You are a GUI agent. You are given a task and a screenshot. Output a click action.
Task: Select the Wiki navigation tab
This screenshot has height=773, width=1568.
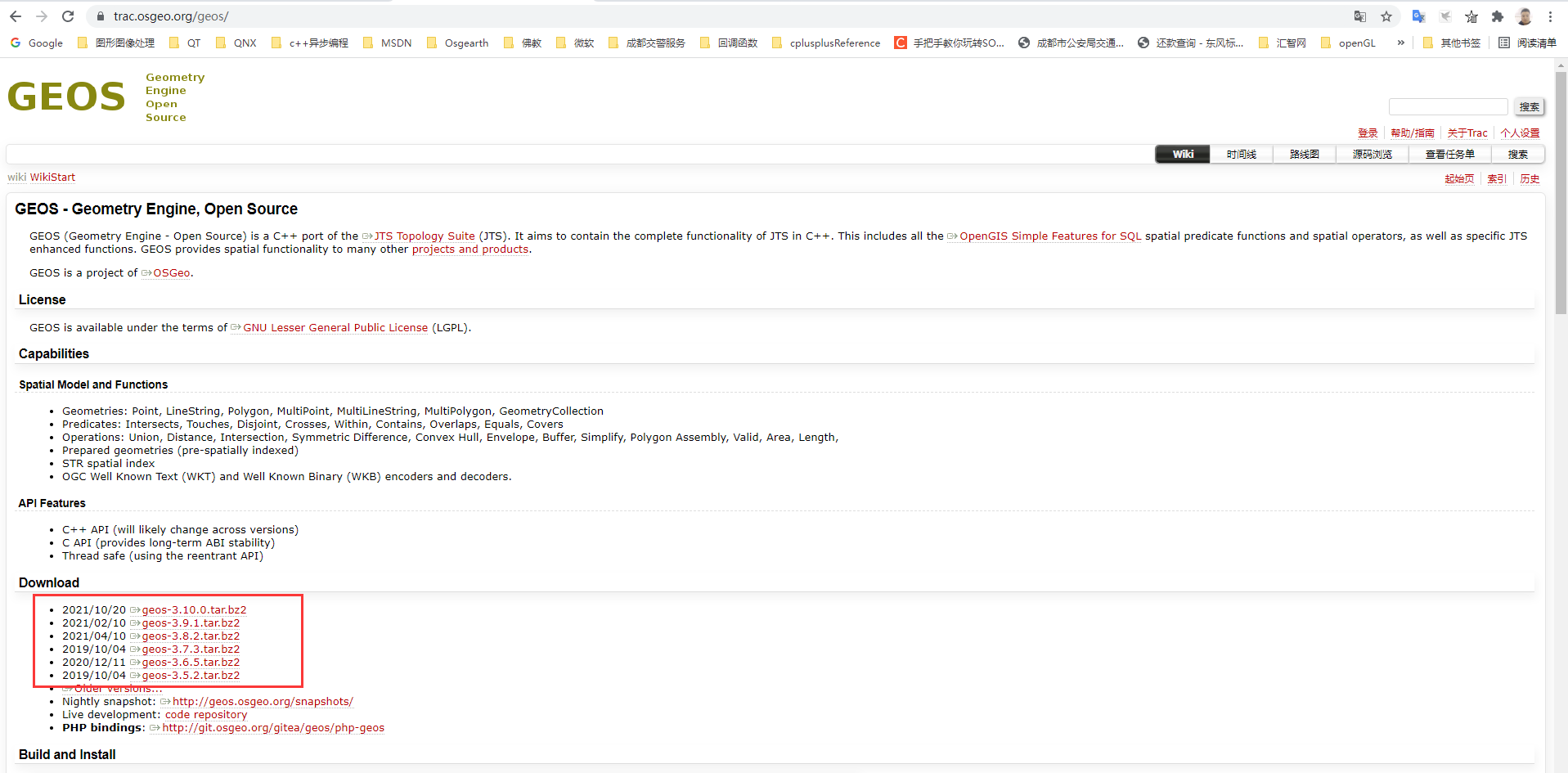(x=1183, y=155)
